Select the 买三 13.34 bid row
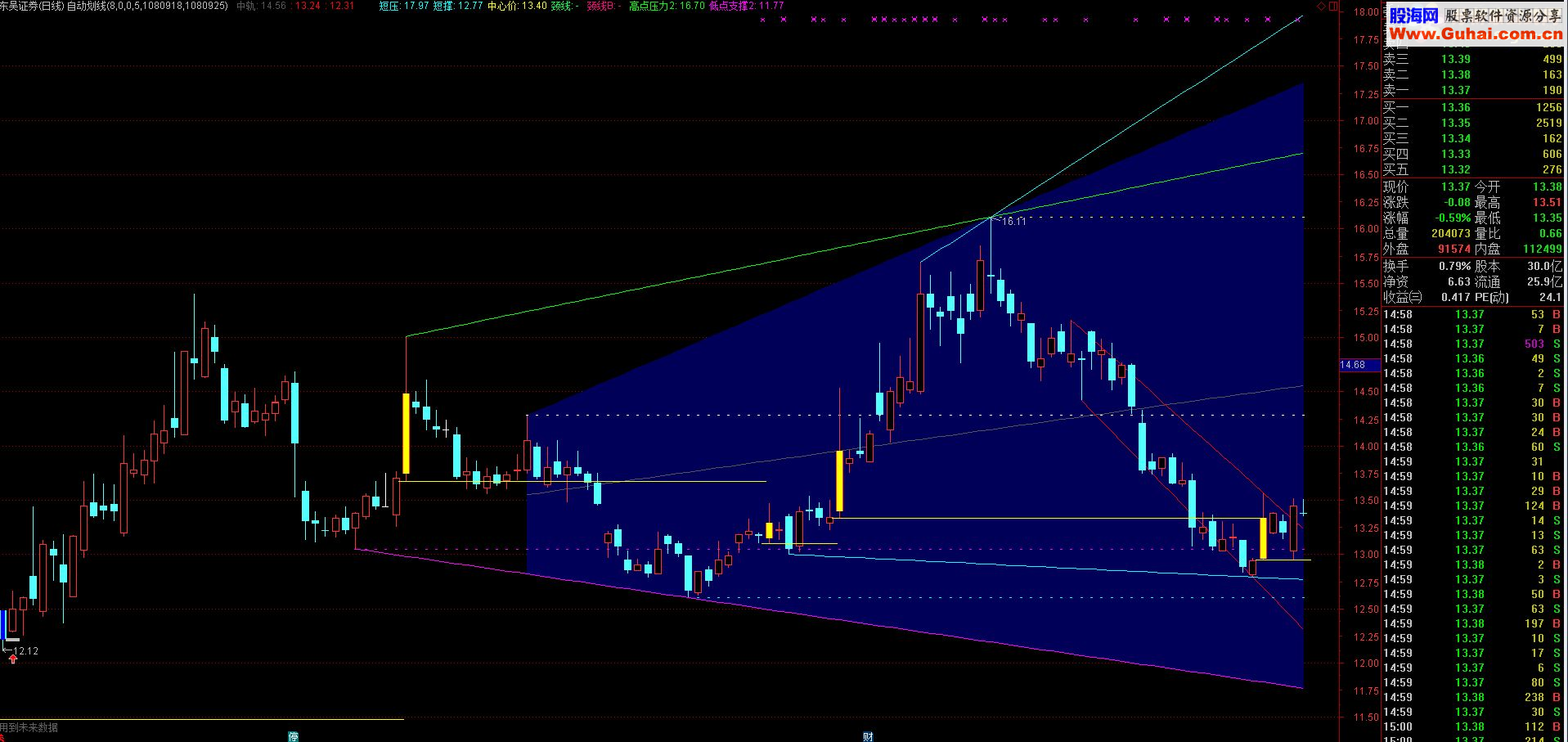The width and height of the screenshot is (1568, 742). click(x=1473, y=138)
